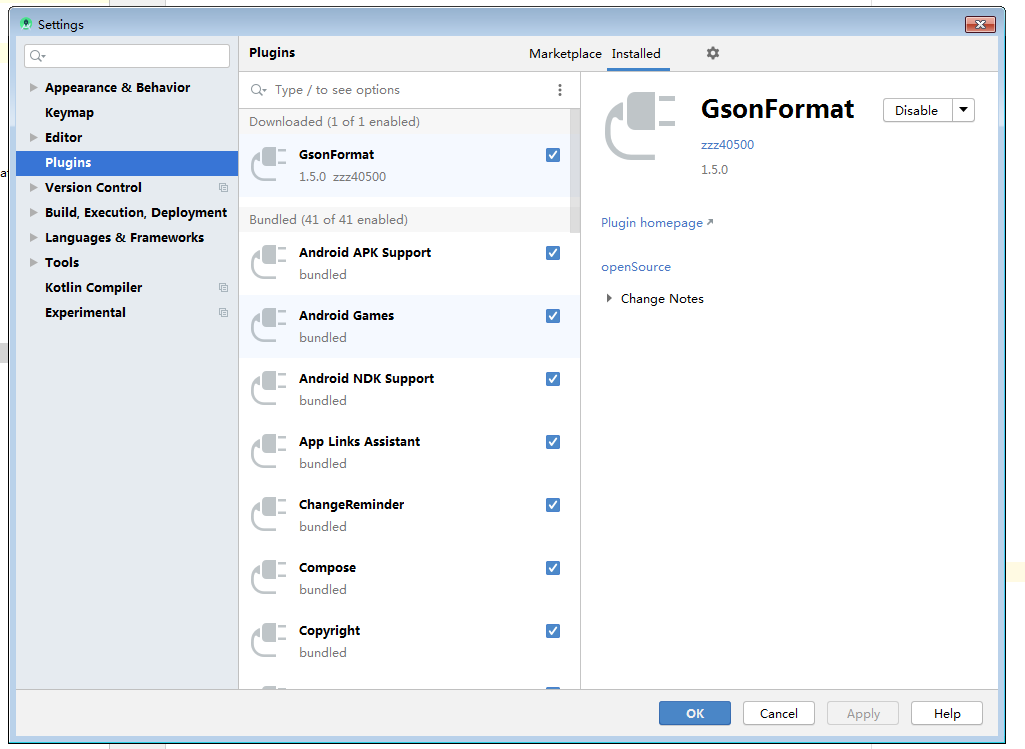Select the Compose plugin name
Image resolution: width=1025 pixels, height=749 pixels.
click(x=328, y=568)
